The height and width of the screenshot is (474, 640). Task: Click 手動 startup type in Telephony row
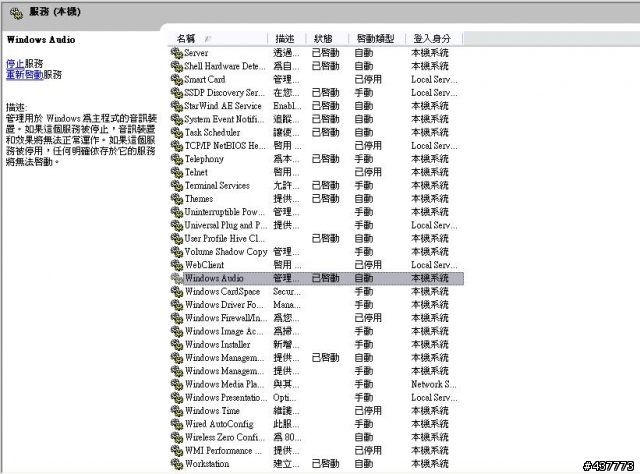pos(364,159)
